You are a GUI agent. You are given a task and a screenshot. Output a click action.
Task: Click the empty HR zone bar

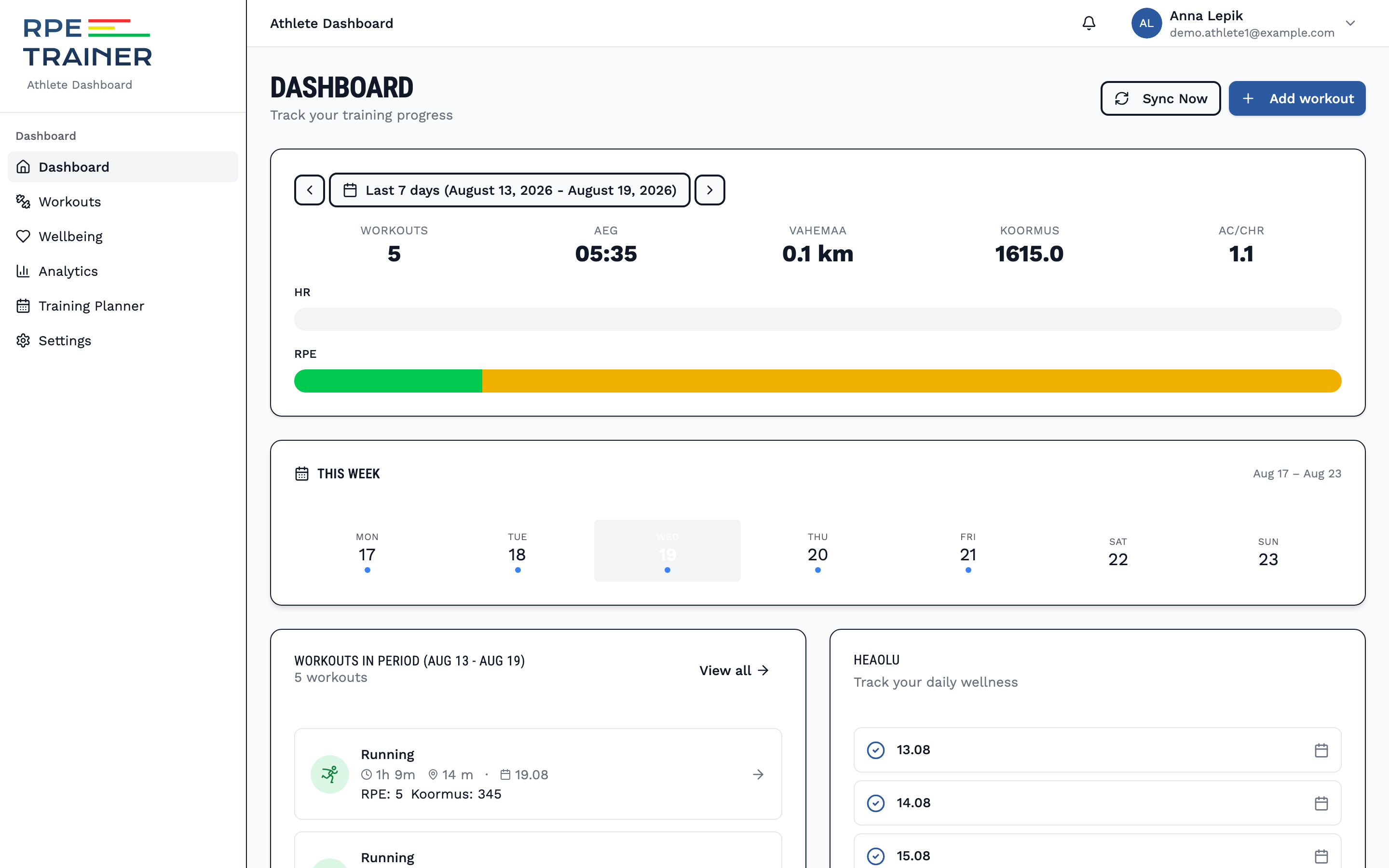coord(817,319)
